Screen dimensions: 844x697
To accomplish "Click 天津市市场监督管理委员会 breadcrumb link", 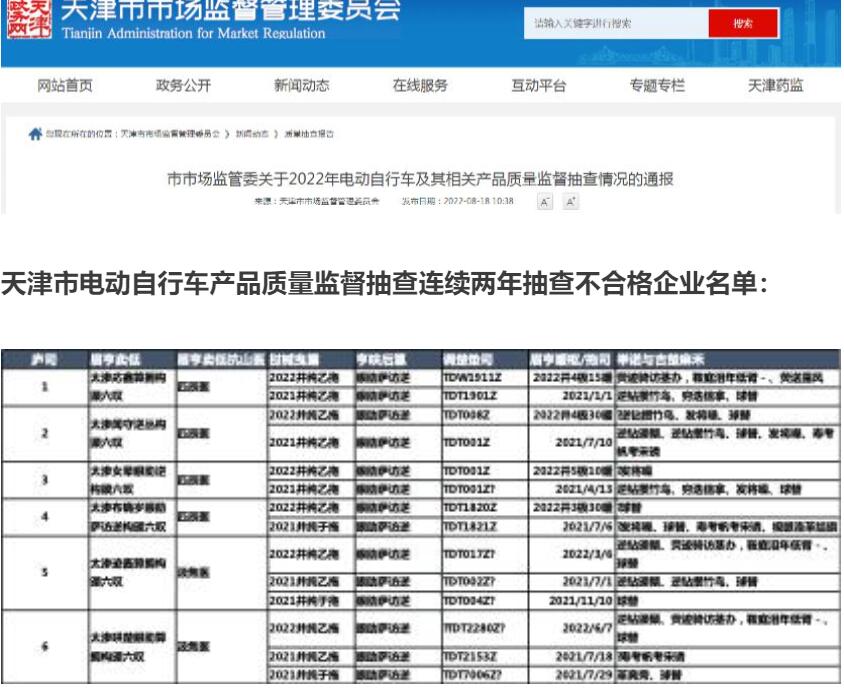I will tap(169, 134).
